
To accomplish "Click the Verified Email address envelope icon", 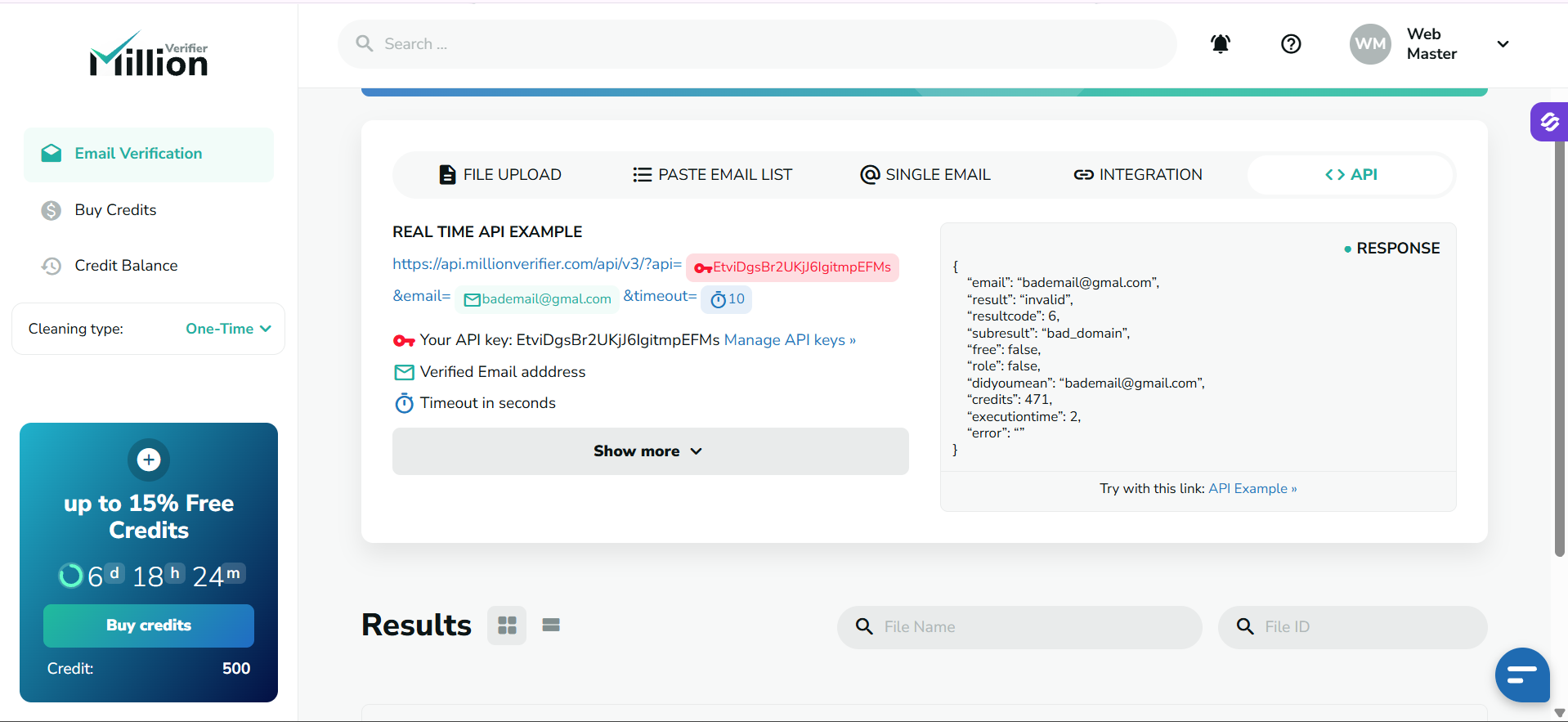I will (x=404, y=373).
